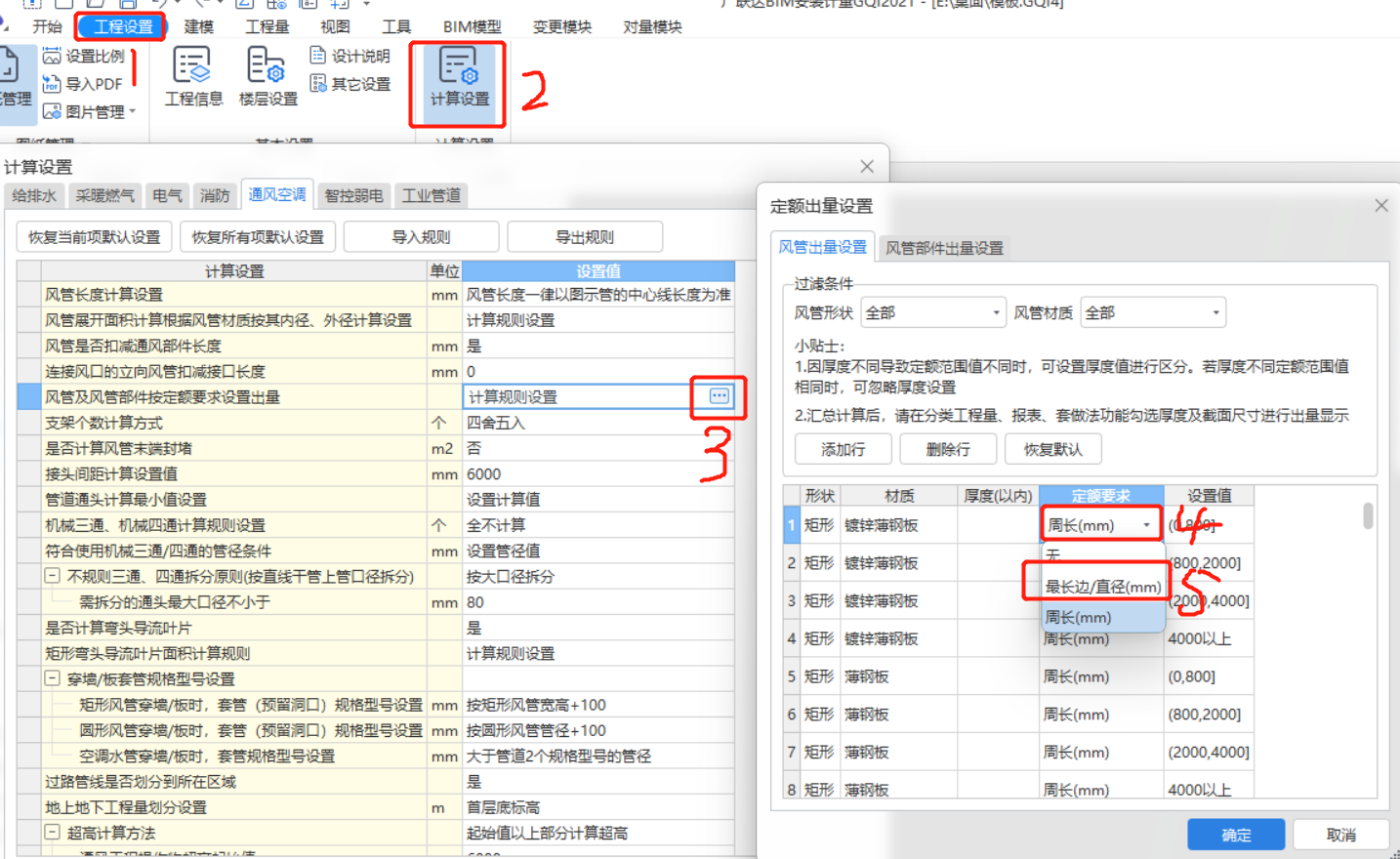Click 删除行 button
Screen dimensions: 1400x859
[948, 449]
